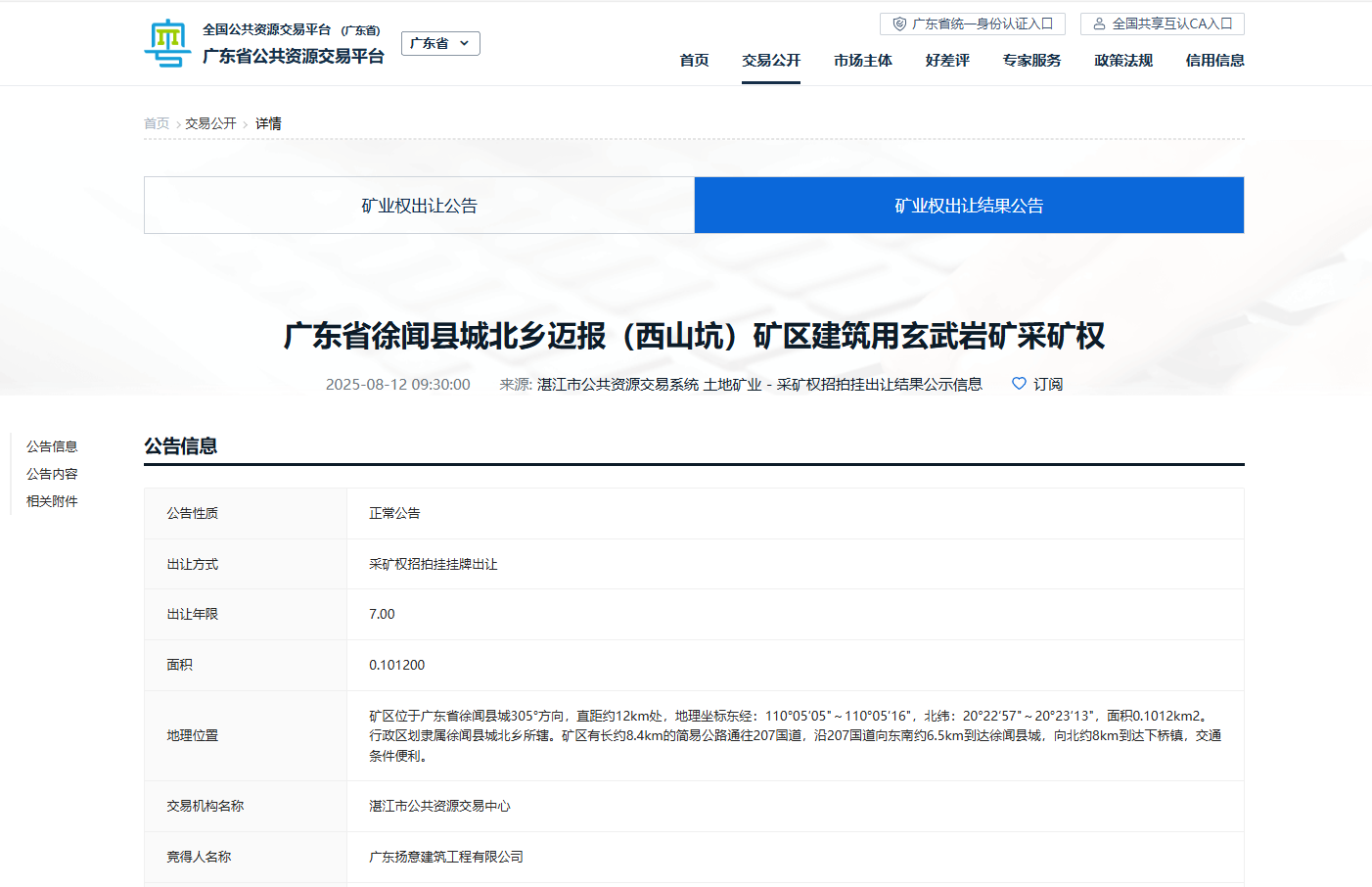This screenshot has width=1372, height=887.
Task: Switch to the 矿业权出让公告 tab
Action: coord(419,206)
